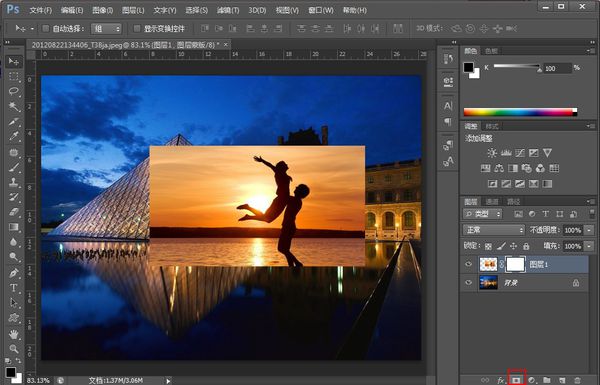Click the layer fx styles icon

[501, 380]
